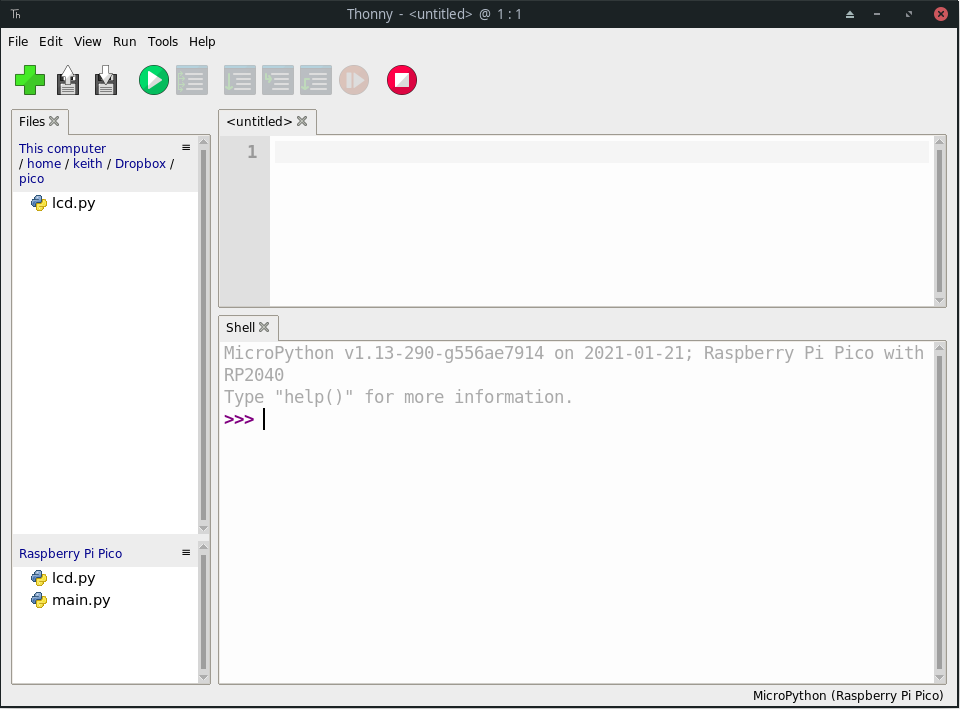
Task: Click the editor vertical scrollbar
Action: (x=939, y=220)
